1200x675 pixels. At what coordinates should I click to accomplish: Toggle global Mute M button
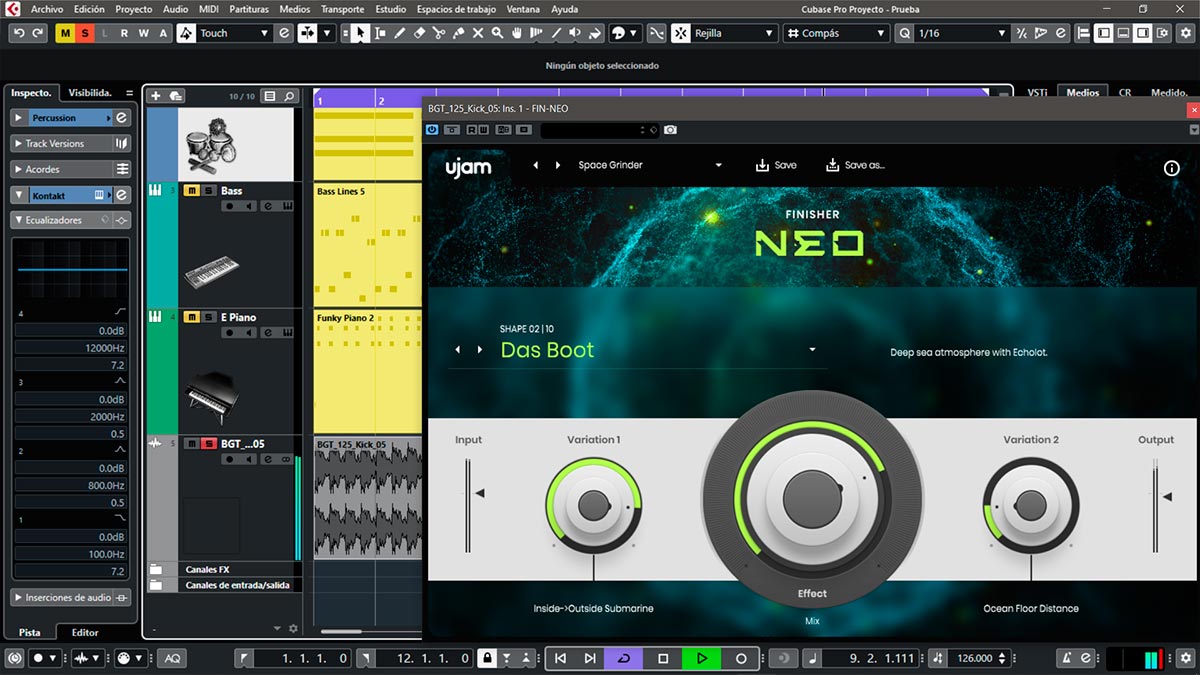(x=66, y=33)
